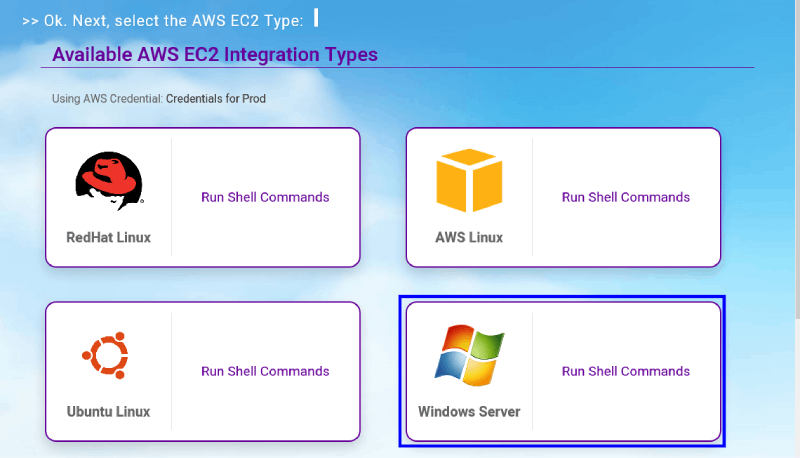This screenshot has width=800, height=458.
Task: Open Run Shell Commands for RedHat Linux
Action: (265, 197)
